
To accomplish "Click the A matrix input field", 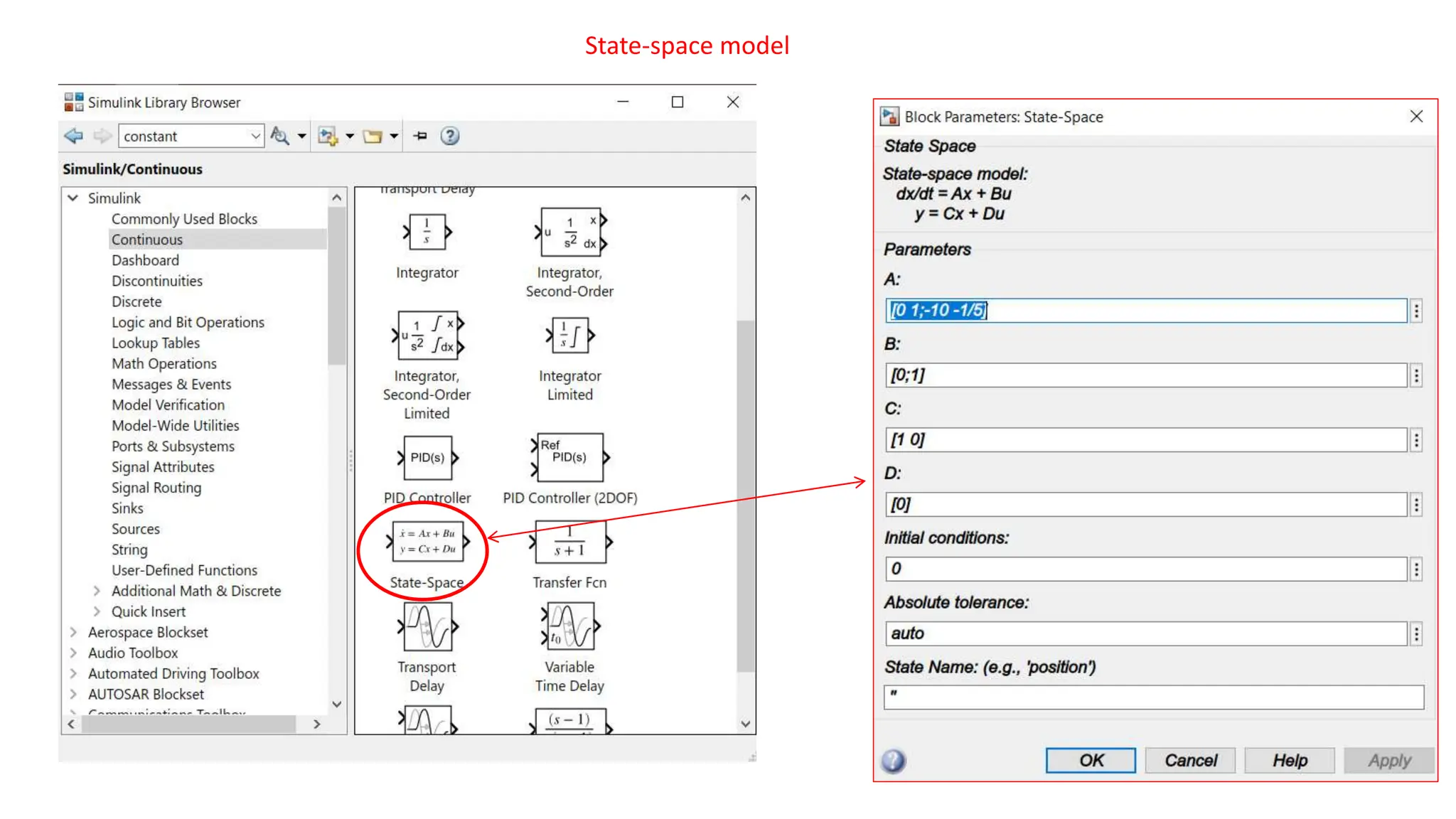I will [1146, 311].
